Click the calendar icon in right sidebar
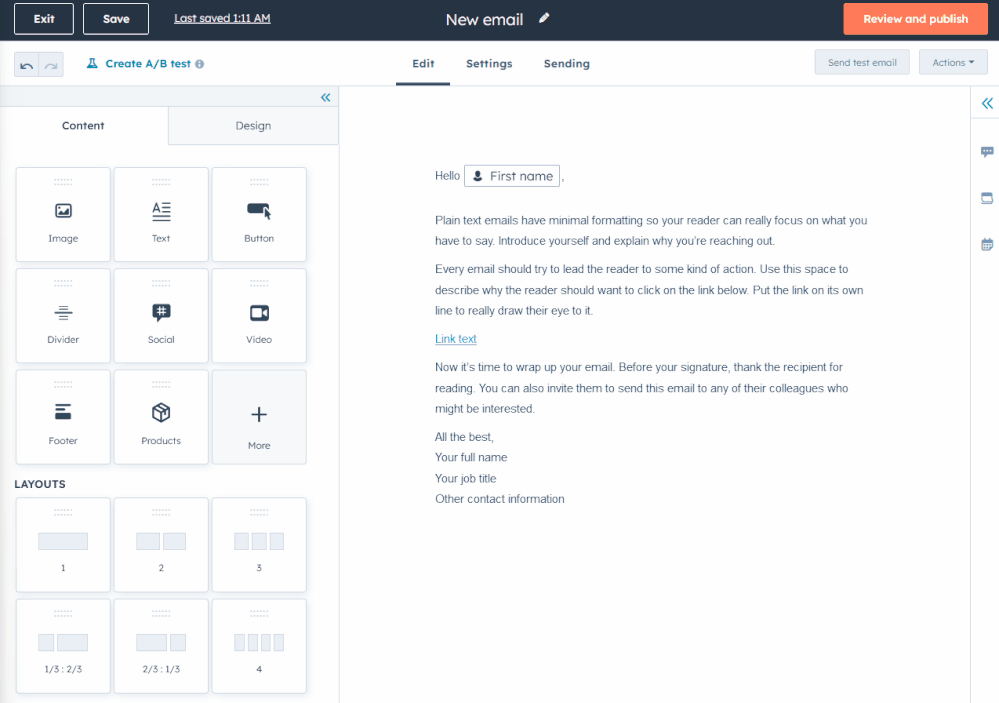999x703 pixels. pyautogui.click(x=987, y=244)
